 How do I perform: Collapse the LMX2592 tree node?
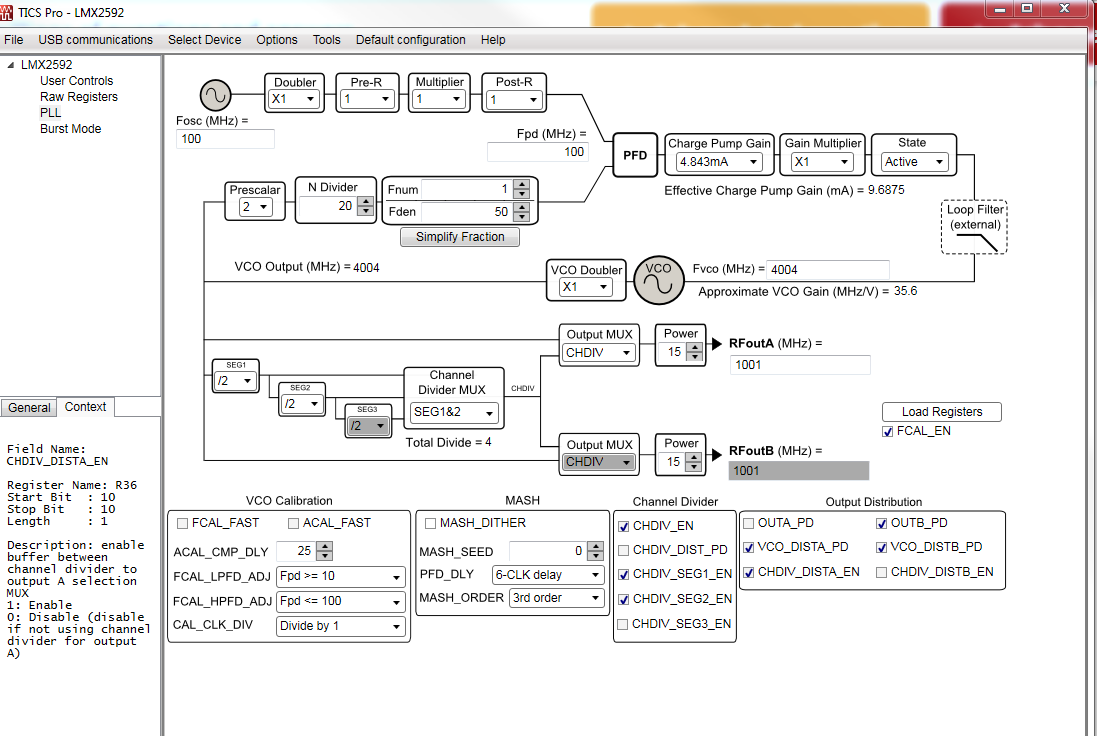pyautogui.click(x=10, y=64)
